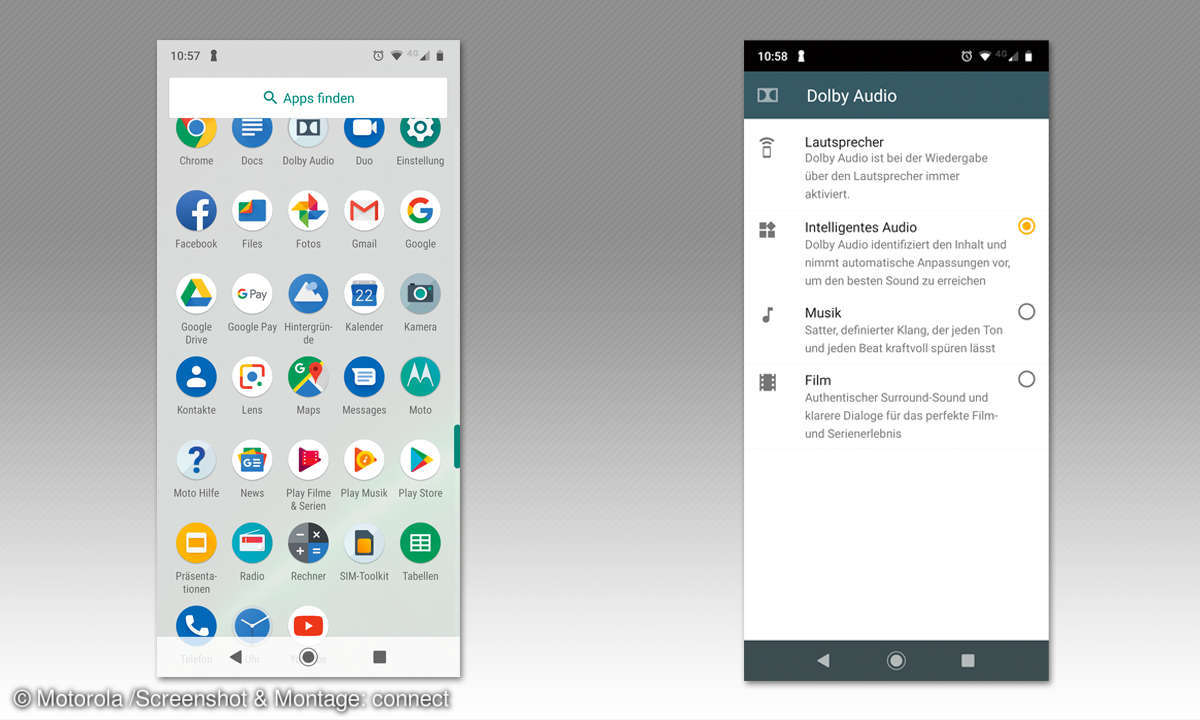Launch the News app
Image resolution: width=1200 pixels, height=720 pixels.
click(x=252, y=460)
